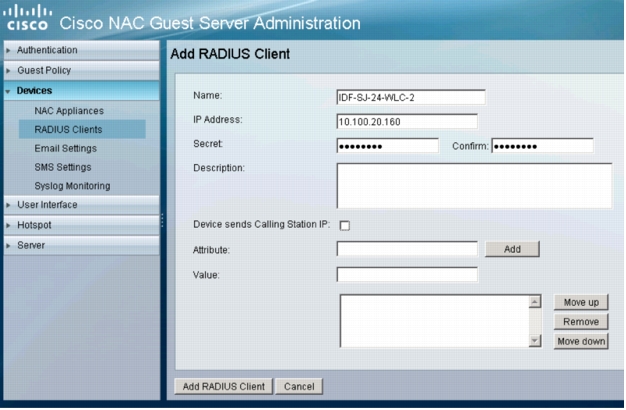The image size is (626, 410).
Task: Open Email Settings
Action: click(65, 149)
